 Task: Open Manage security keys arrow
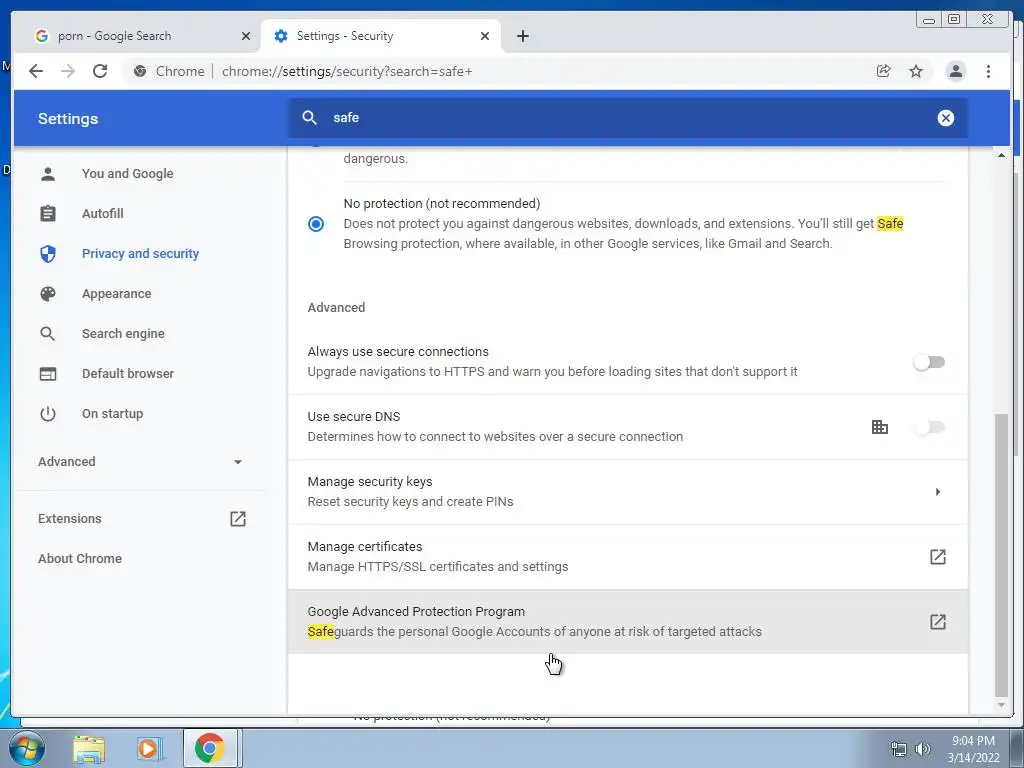coord(938,492)
